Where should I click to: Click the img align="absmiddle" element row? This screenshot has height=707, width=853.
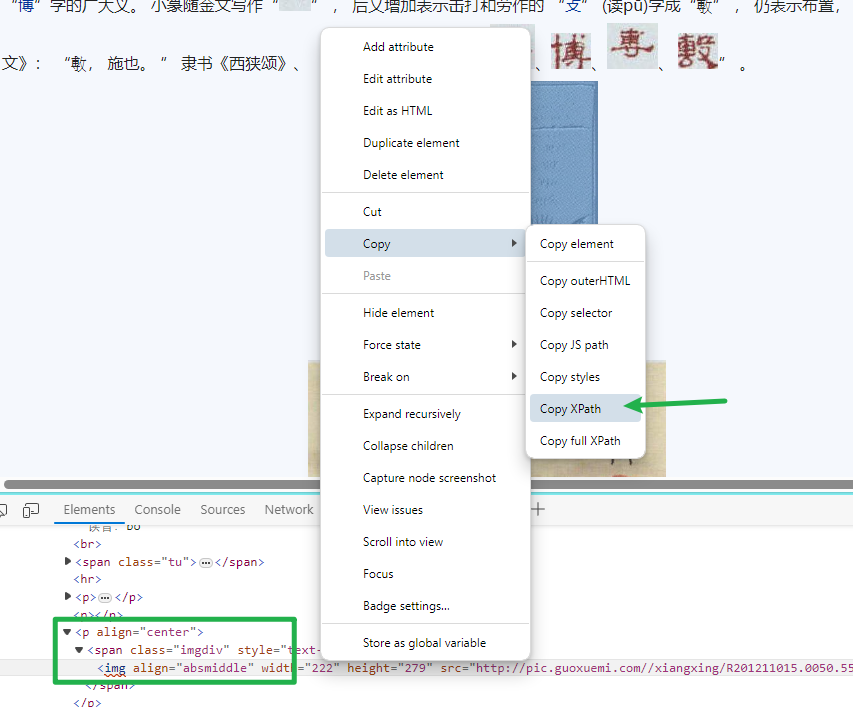[x=426, y=668]
